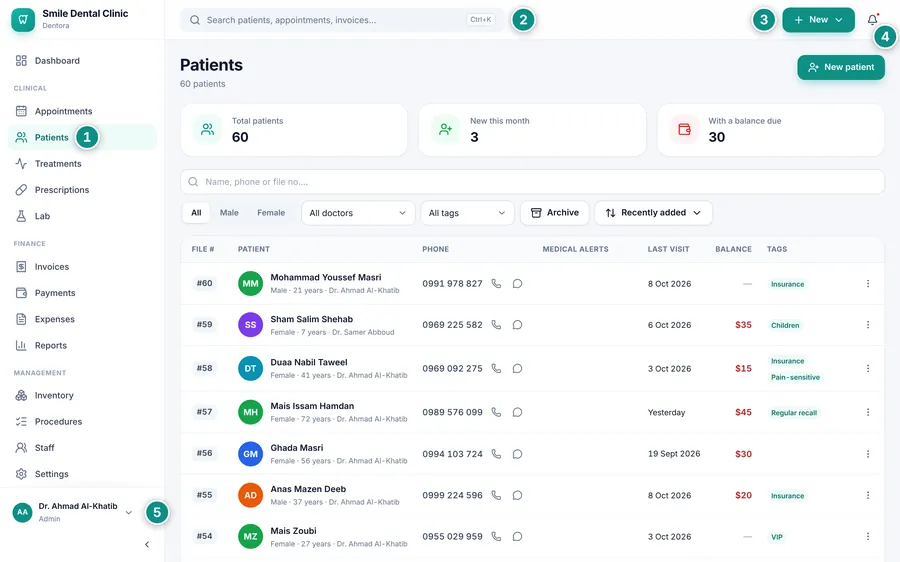The image size is (900, 562).
Task: Message Sham Salim Shehab via chat icon
Action: [x=517, y=325]
